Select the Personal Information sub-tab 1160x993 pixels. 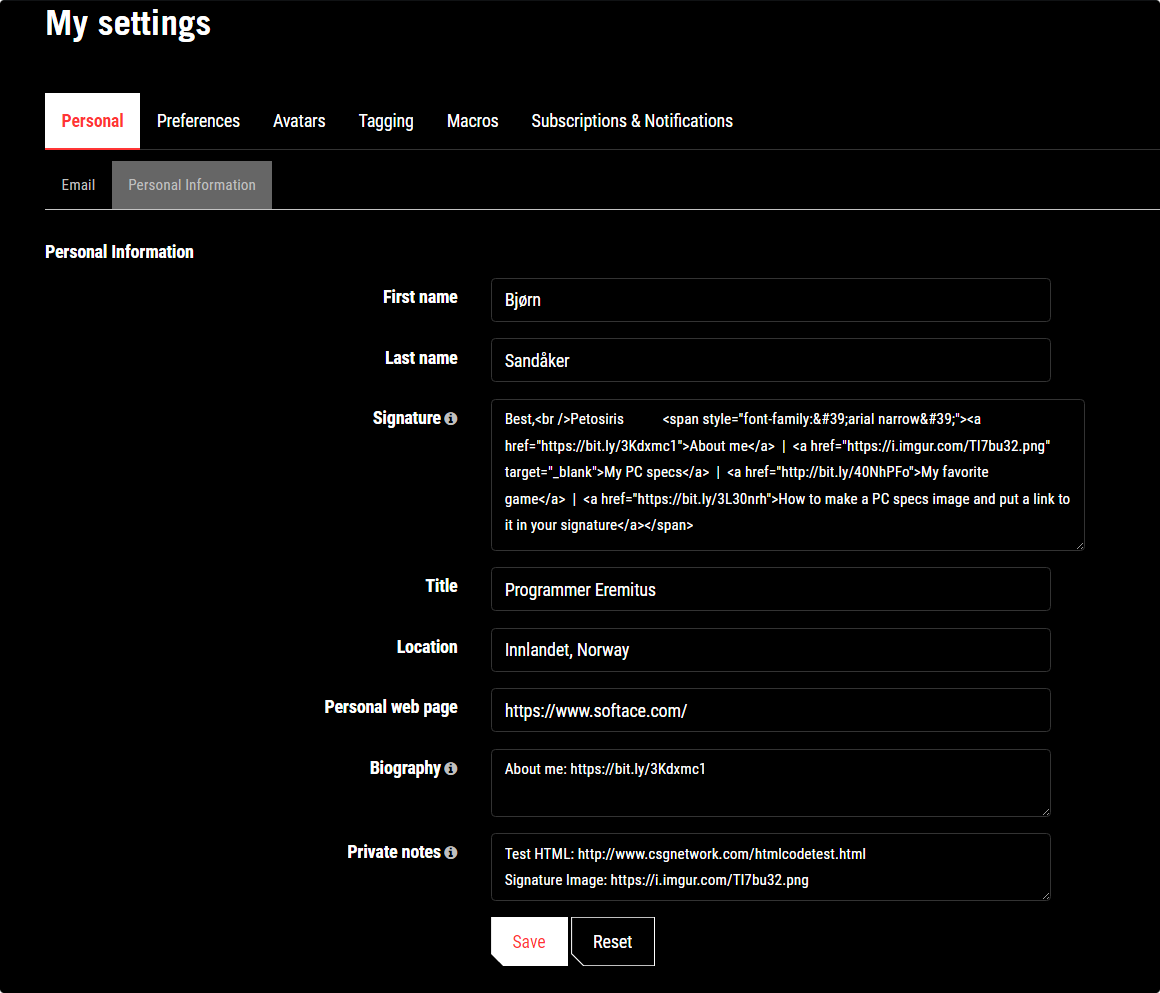click(191, 184)
